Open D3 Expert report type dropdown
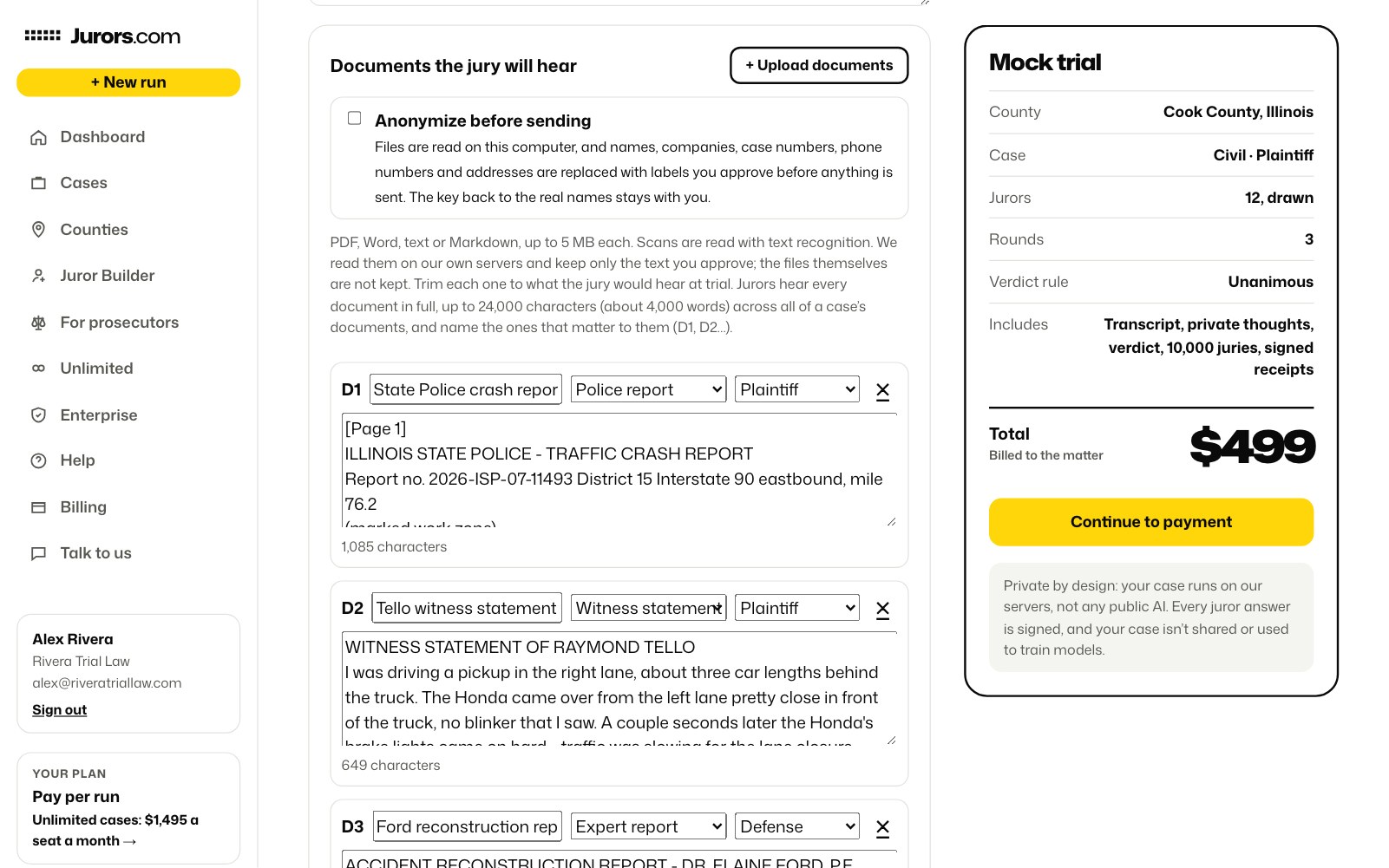Screen dimensions: 1389x868 [648, 826]
